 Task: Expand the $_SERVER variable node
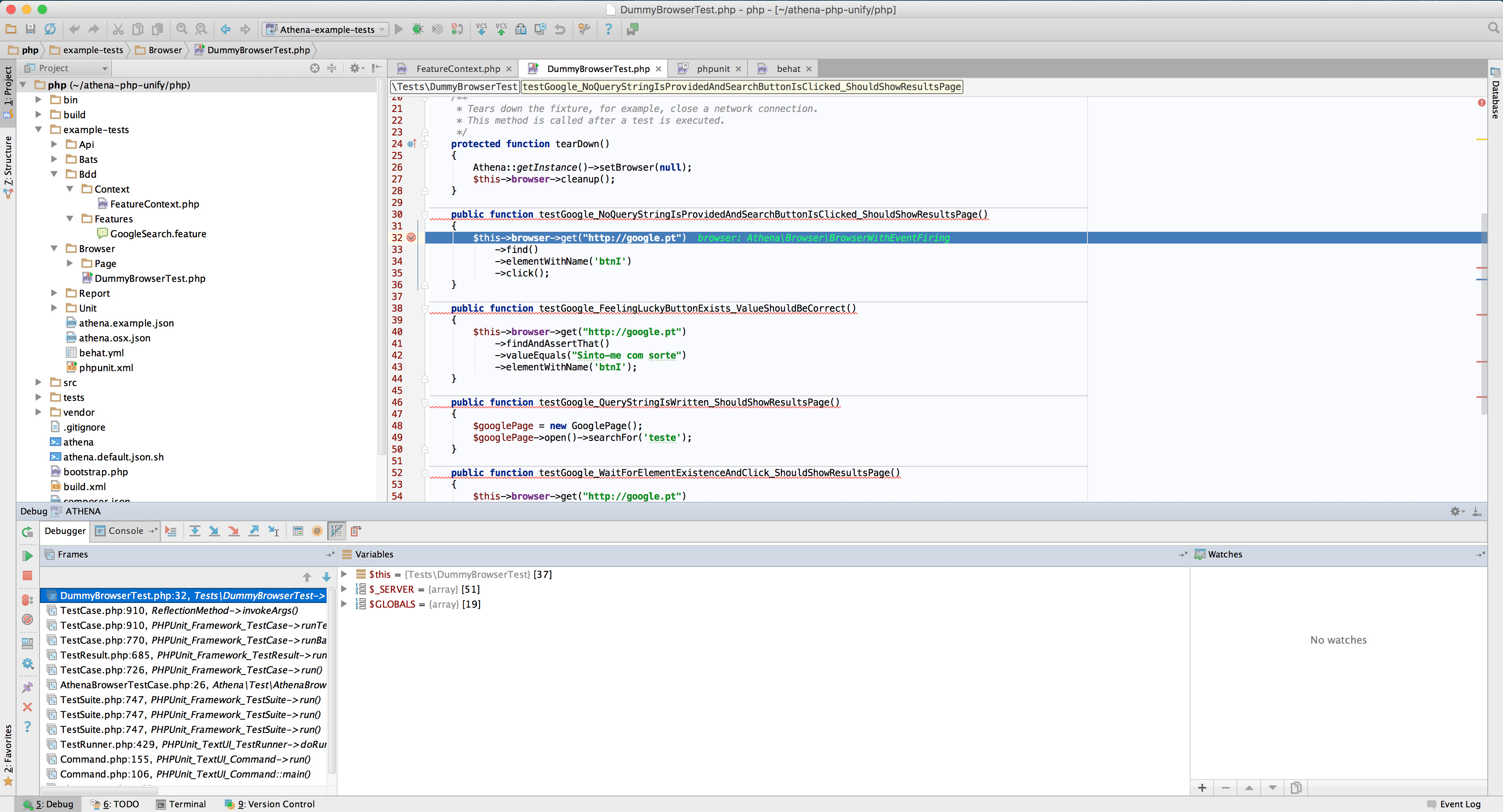(344, 589)
